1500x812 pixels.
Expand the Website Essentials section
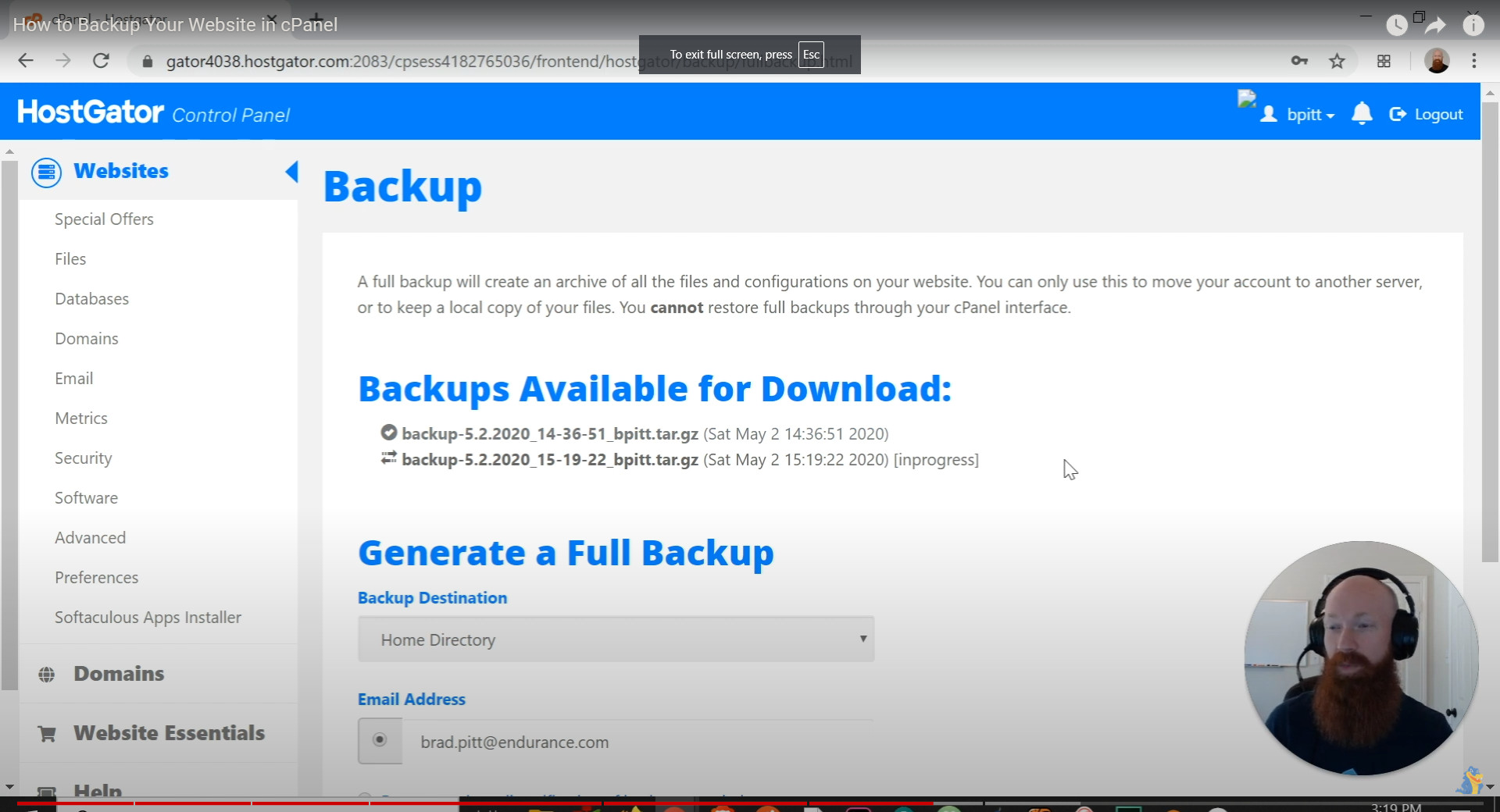point(169,733)
